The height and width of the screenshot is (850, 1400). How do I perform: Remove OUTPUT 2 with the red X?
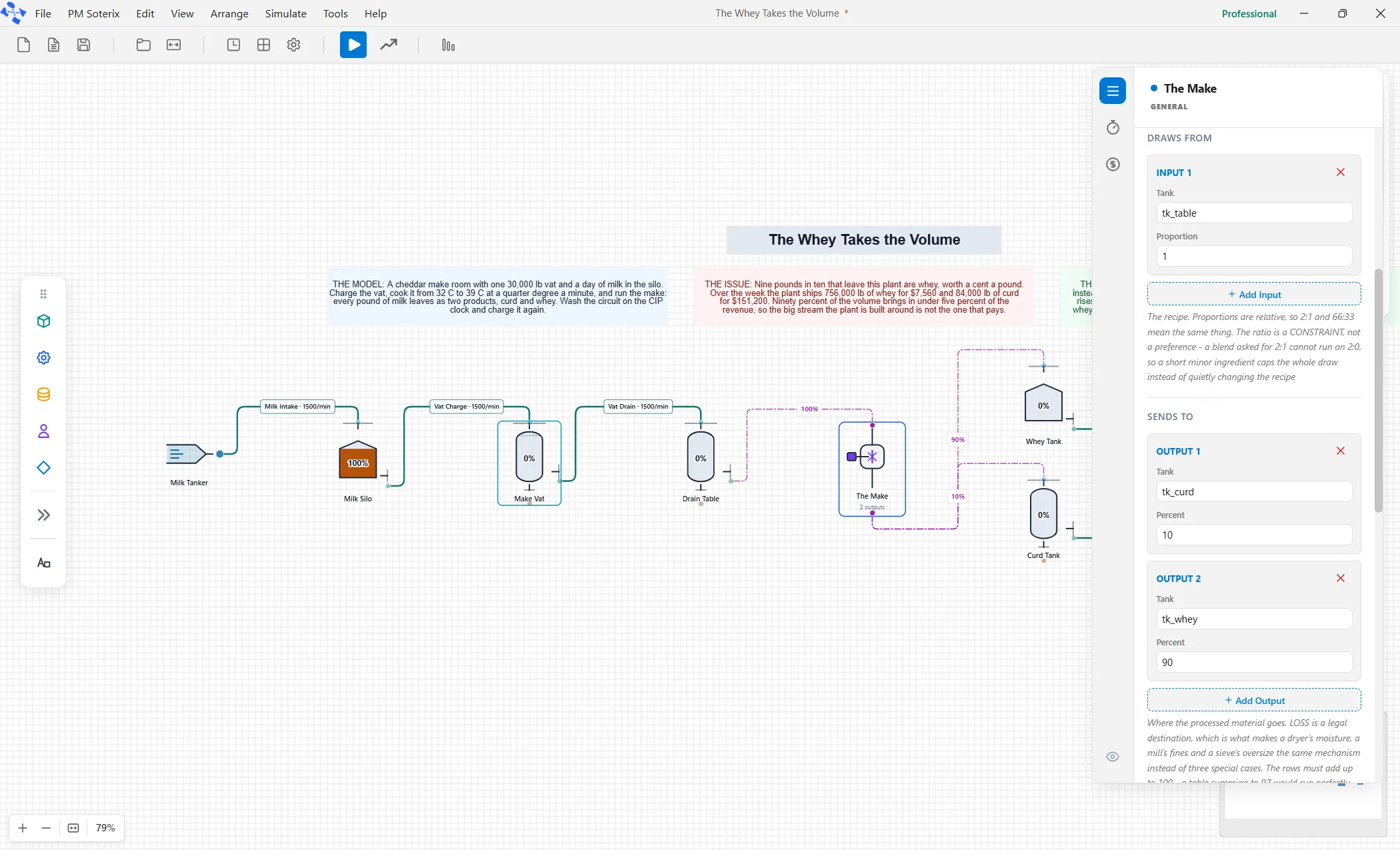coord(1341,578)
